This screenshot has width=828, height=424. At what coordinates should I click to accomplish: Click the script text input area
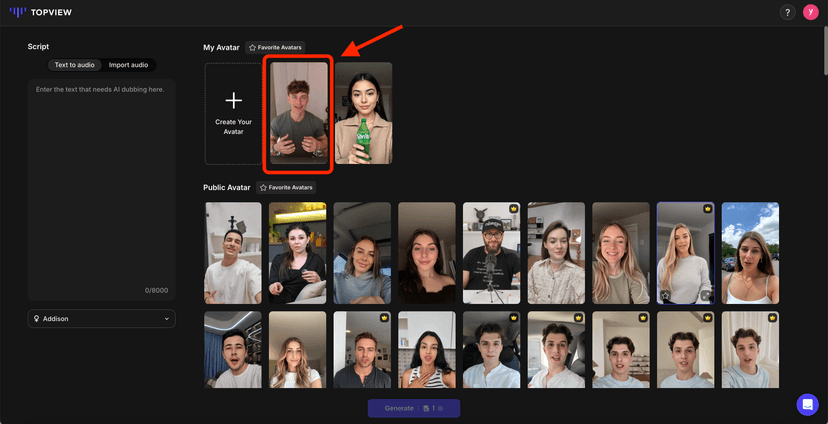point(101,180)
